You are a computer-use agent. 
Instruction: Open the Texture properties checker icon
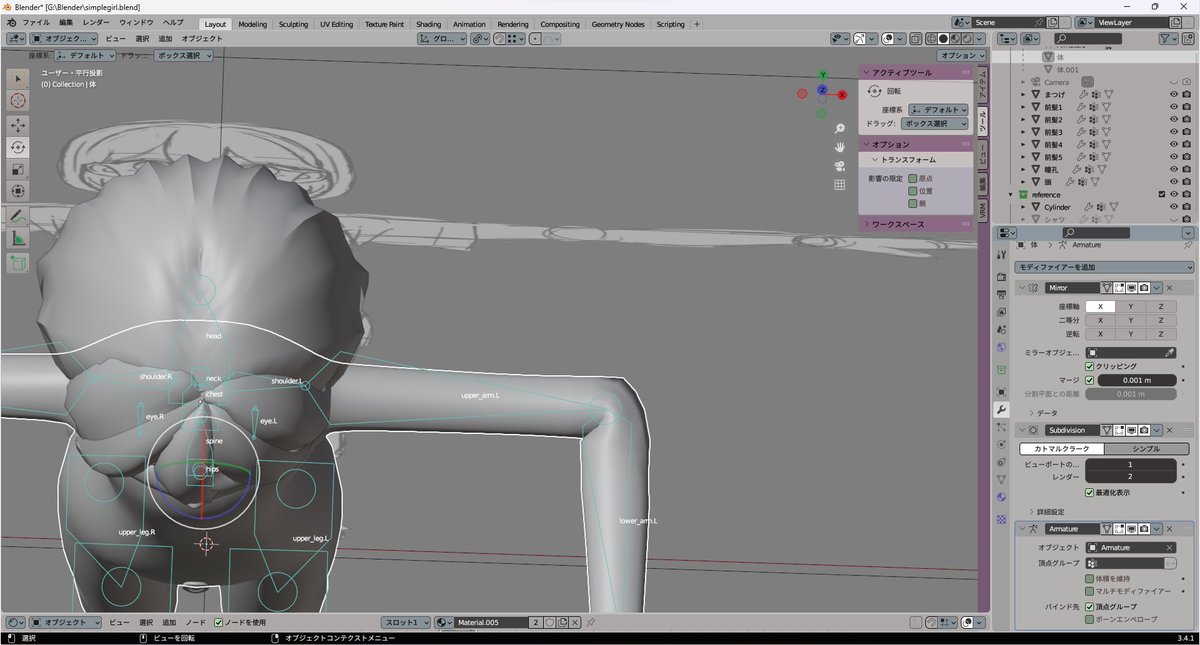[x=1002, y=520]
